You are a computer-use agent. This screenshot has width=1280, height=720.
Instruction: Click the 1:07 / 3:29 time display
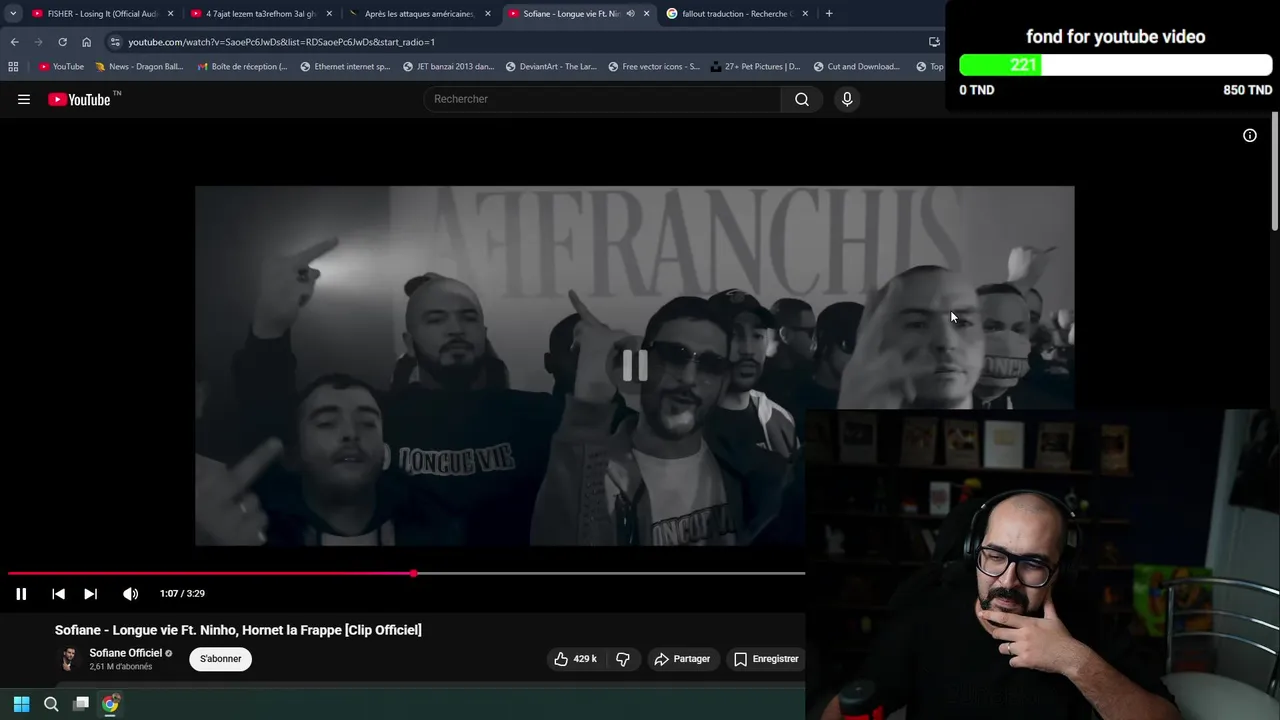click(182, 594)
